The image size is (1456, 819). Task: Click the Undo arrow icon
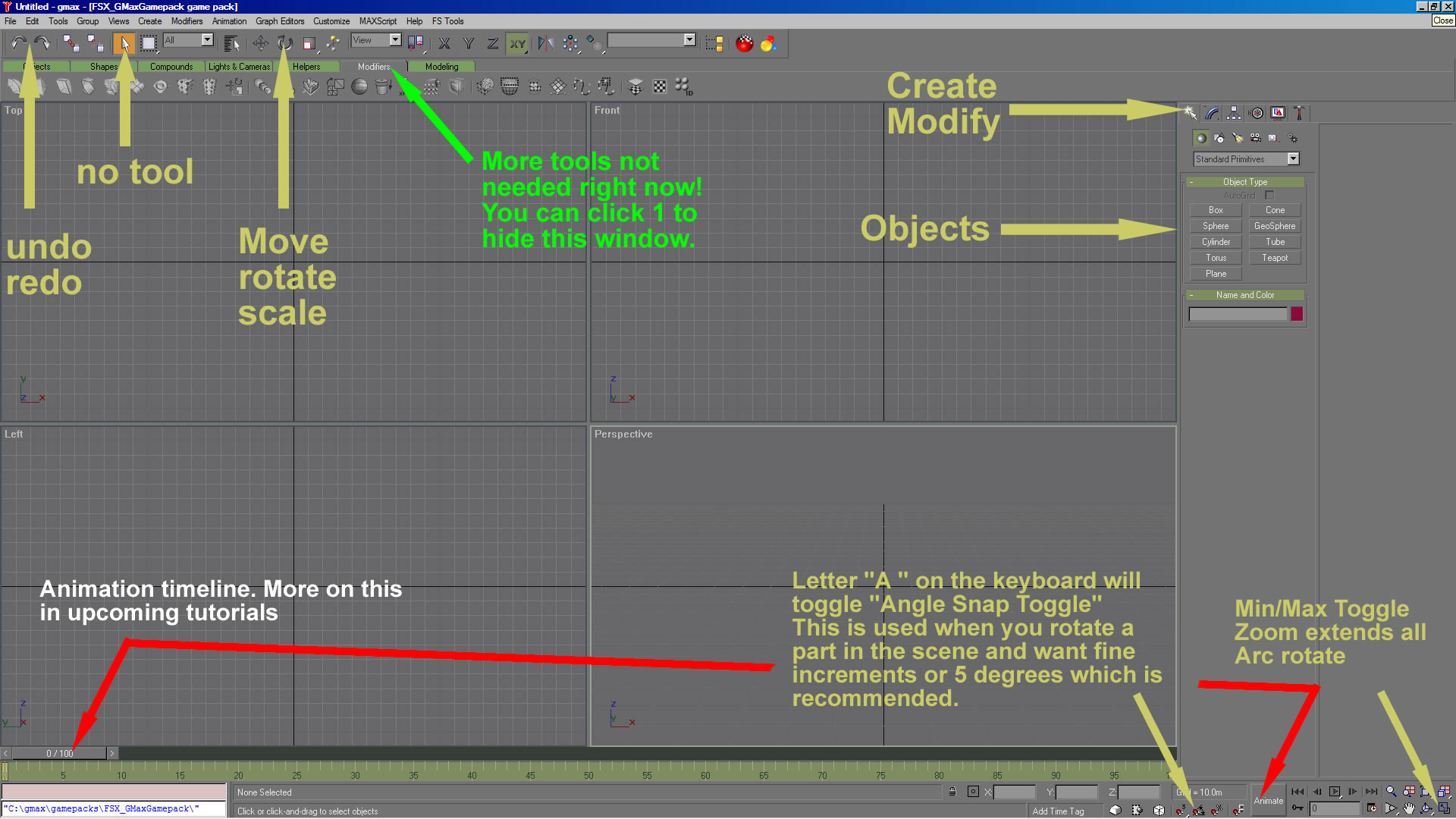tap(18, 43)
